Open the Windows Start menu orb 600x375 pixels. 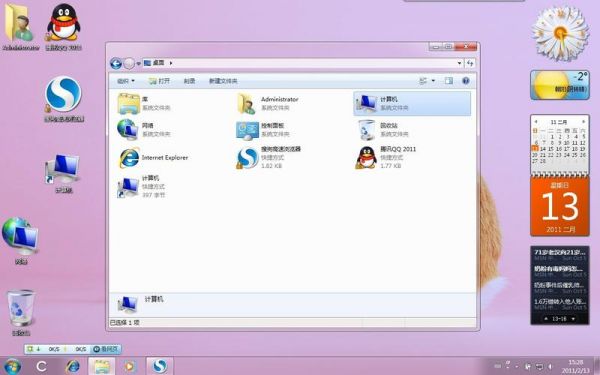pyautogui.click(x=12, y=366)
